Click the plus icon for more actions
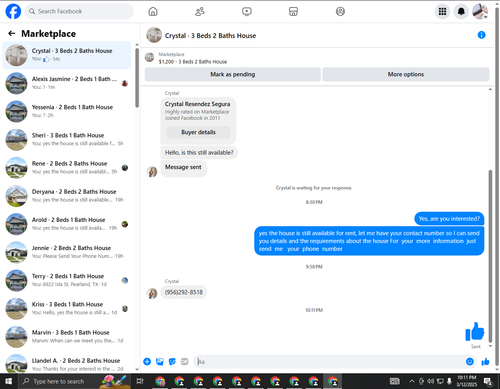500x389 pixels. tap(147, 362)
